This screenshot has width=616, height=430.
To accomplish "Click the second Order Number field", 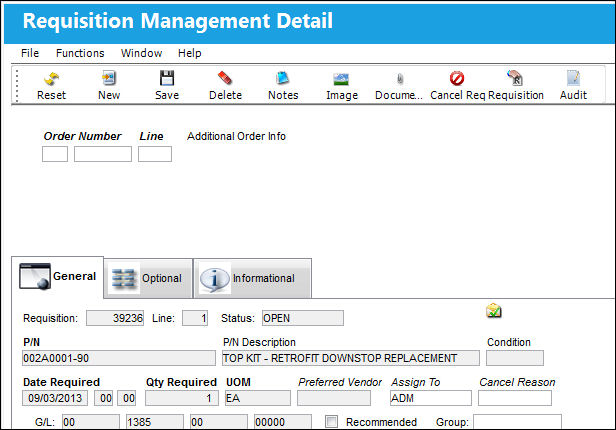I will click(x=103, y=154).
